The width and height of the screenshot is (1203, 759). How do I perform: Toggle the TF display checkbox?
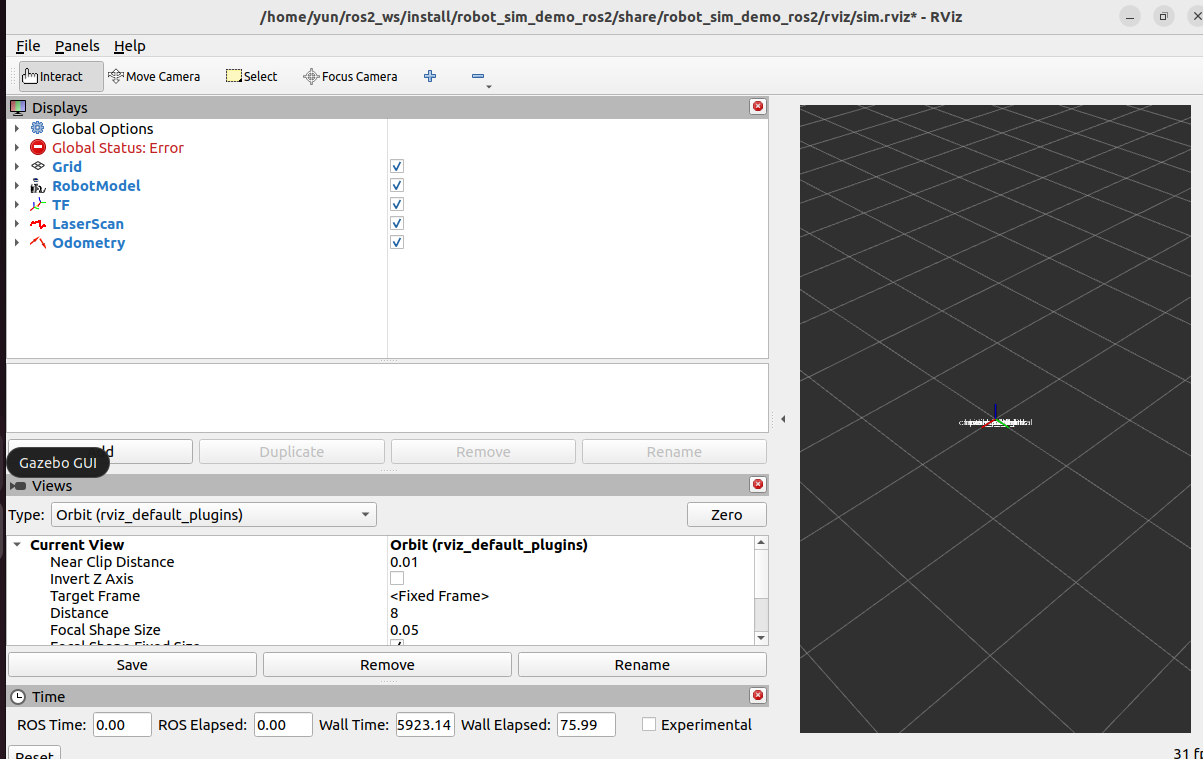pyautogui.click(x=397, y=204)
